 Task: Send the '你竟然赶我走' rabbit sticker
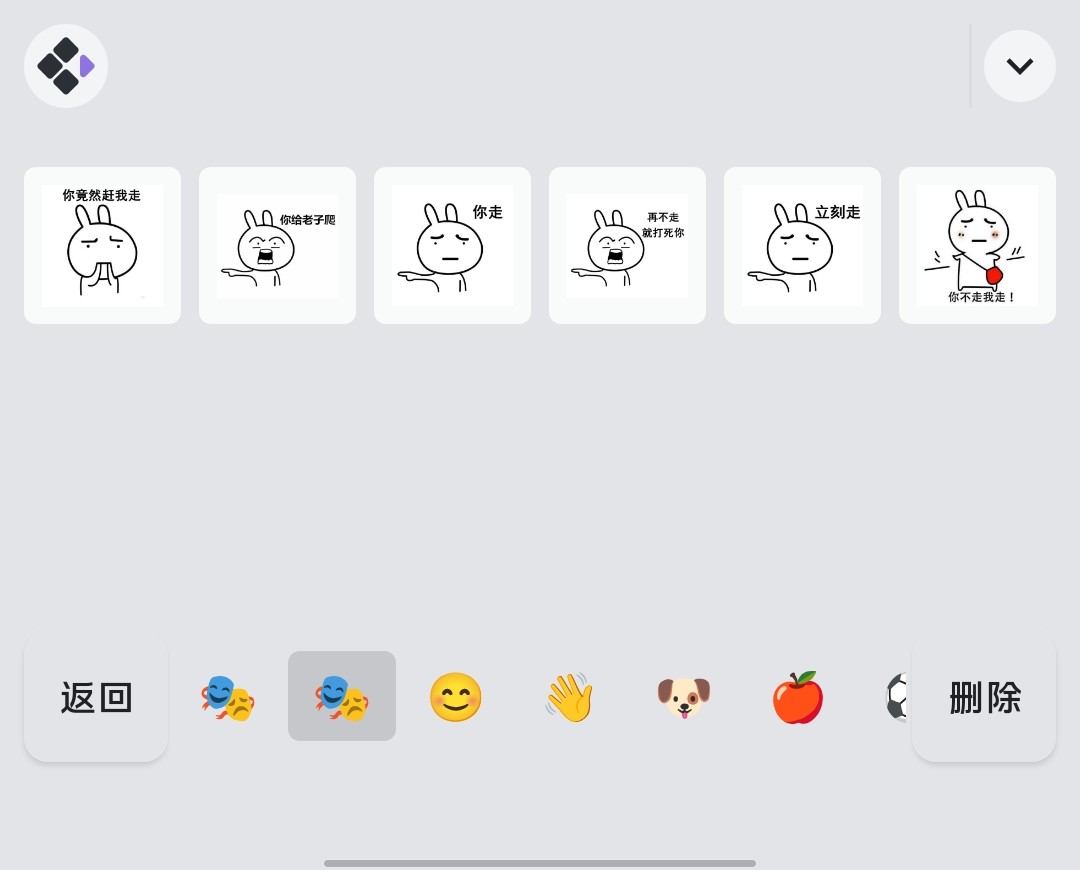click(103, 245)
